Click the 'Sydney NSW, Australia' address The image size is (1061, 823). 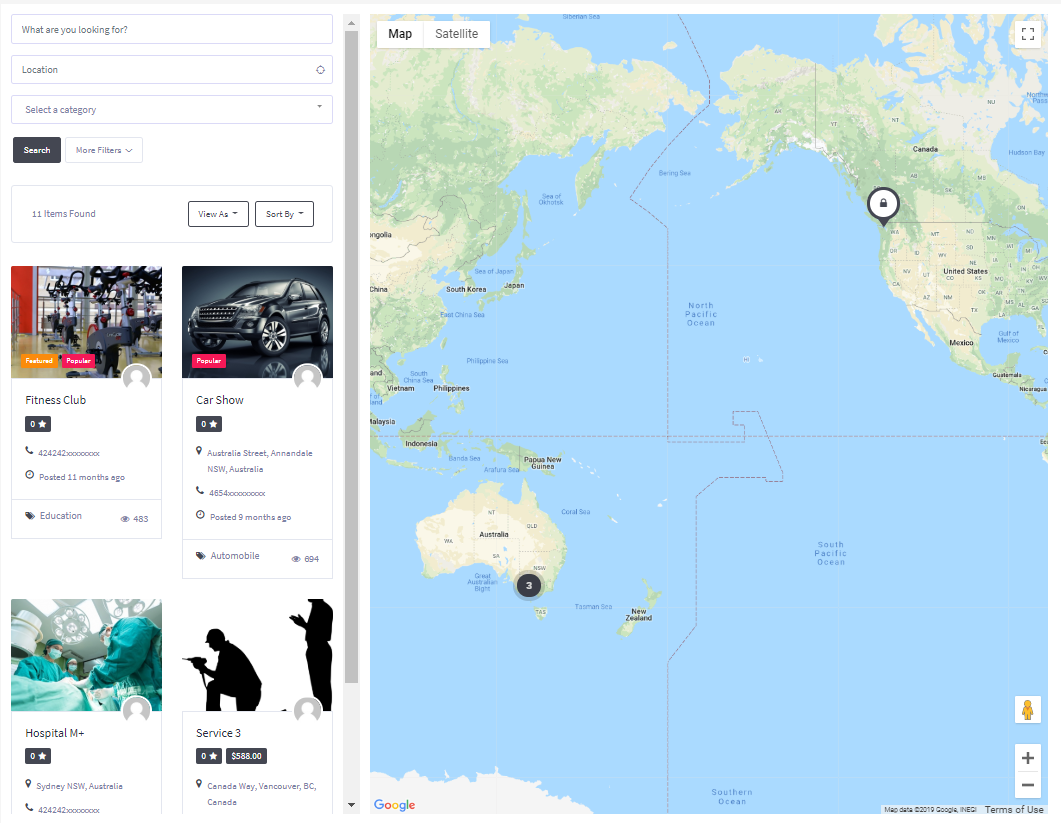coord(79,786)
